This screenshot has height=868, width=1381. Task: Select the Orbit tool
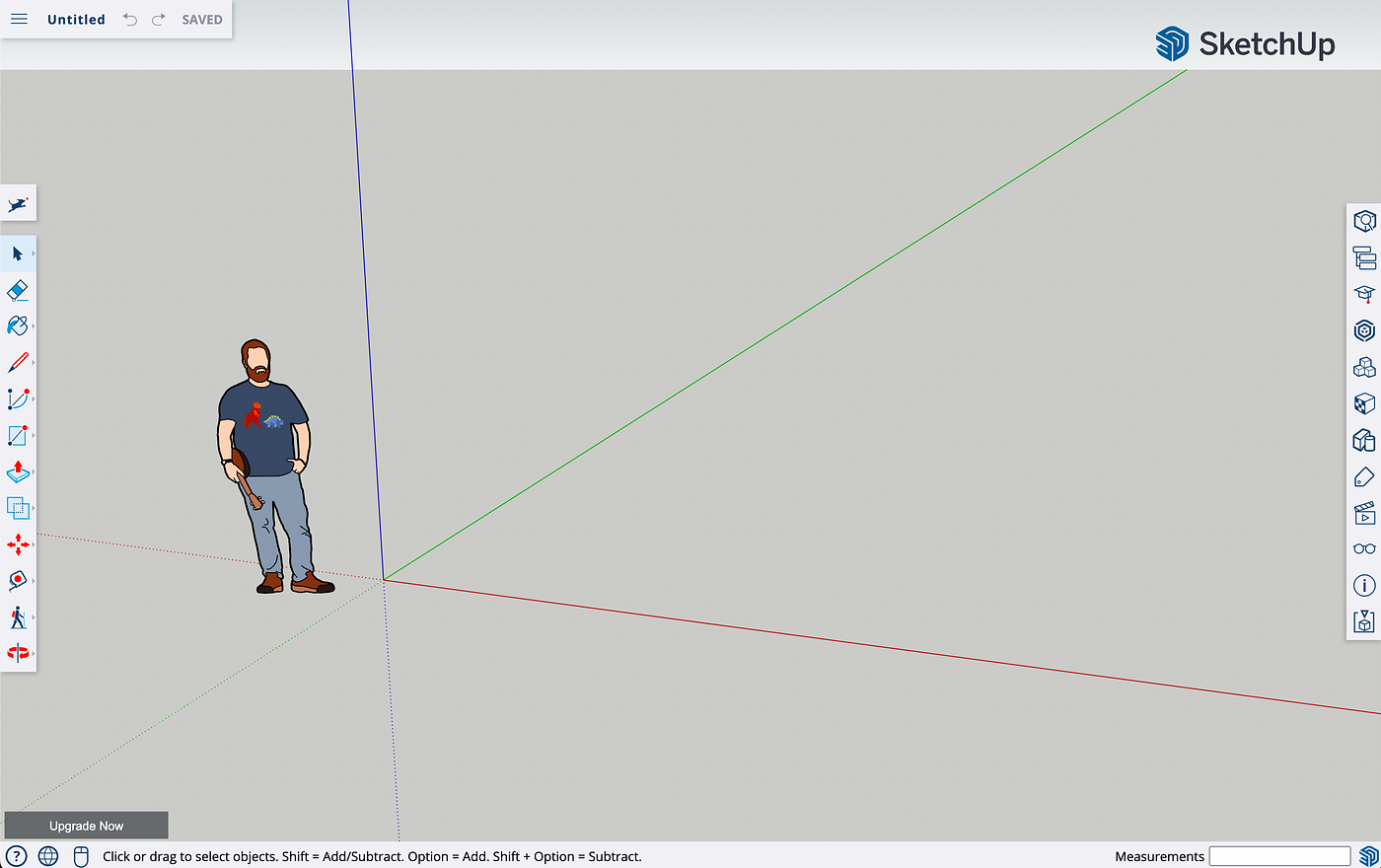(x=18, y=653)
